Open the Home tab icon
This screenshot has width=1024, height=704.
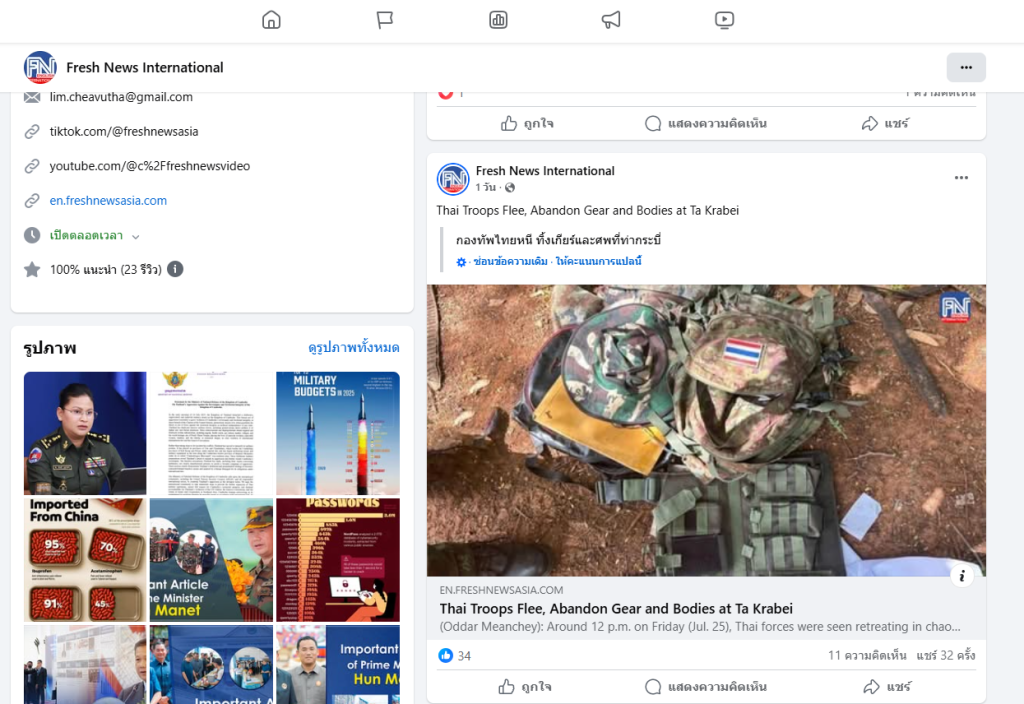[x=271, y=20]
